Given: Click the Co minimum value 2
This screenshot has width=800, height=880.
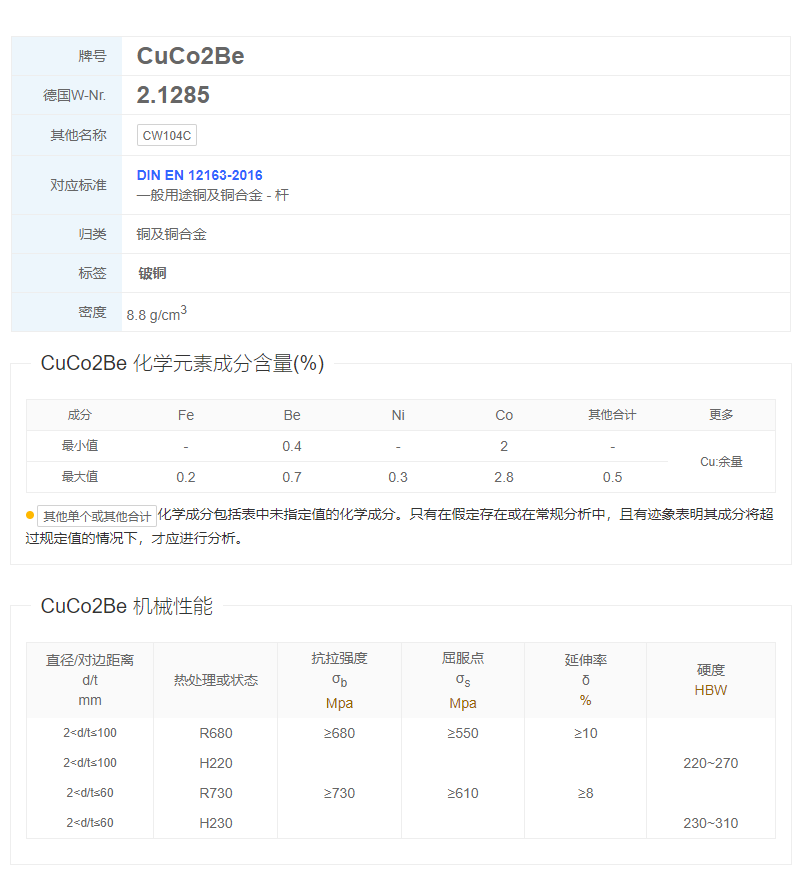Looking at the screenshot, I should (504, 446).
